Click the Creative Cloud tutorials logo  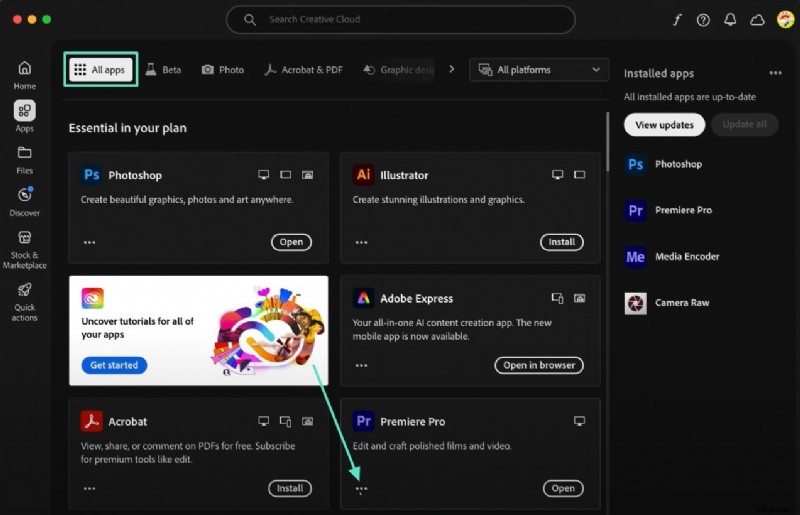click(x=92, y=298)
